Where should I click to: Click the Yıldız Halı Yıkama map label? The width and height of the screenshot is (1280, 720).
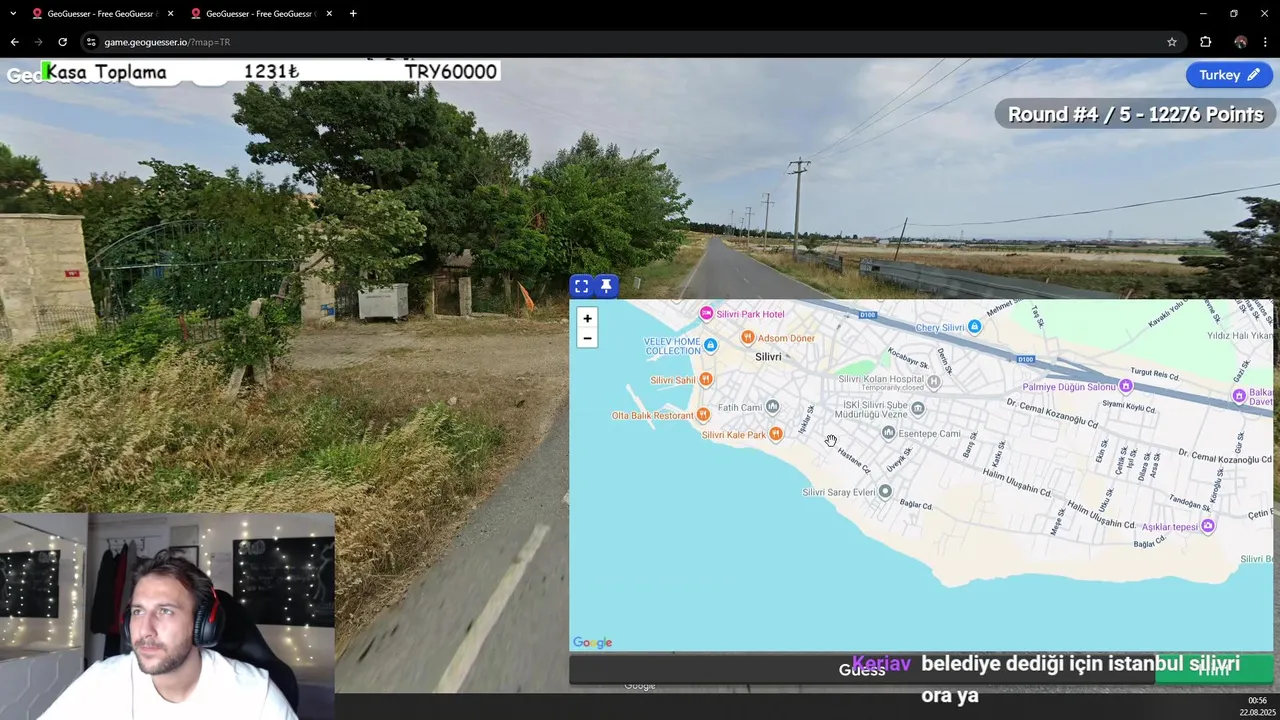pyautogui.click(x=1241, y=336)
